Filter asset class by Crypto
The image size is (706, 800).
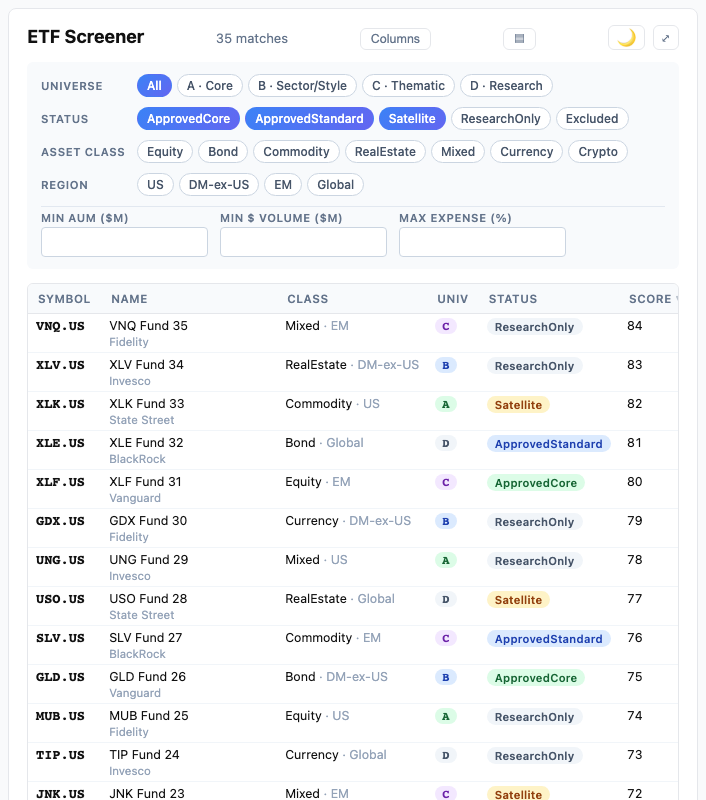pos(598,152)
